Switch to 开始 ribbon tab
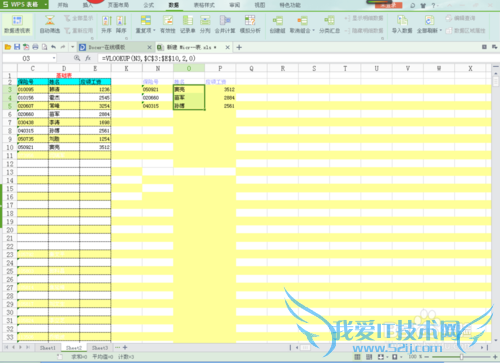 point(63,5)
